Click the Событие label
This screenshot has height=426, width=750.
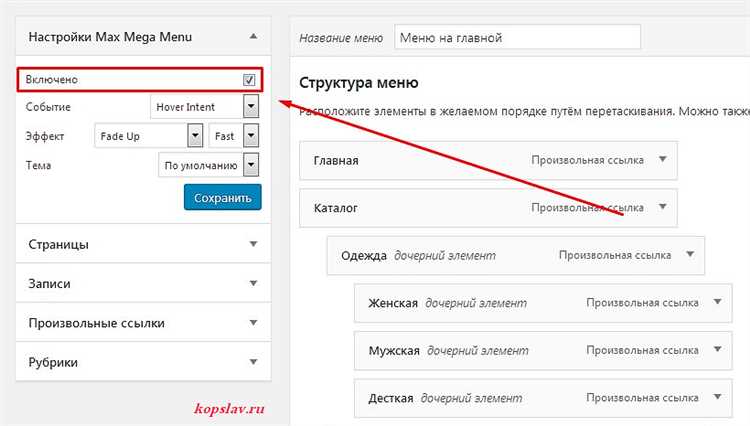point(48,107)
